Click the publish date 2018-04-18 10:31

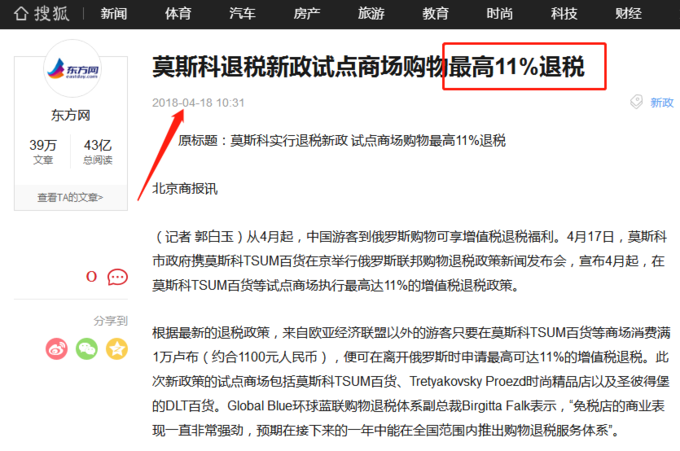pyautogui.click(x=198, y=103)
